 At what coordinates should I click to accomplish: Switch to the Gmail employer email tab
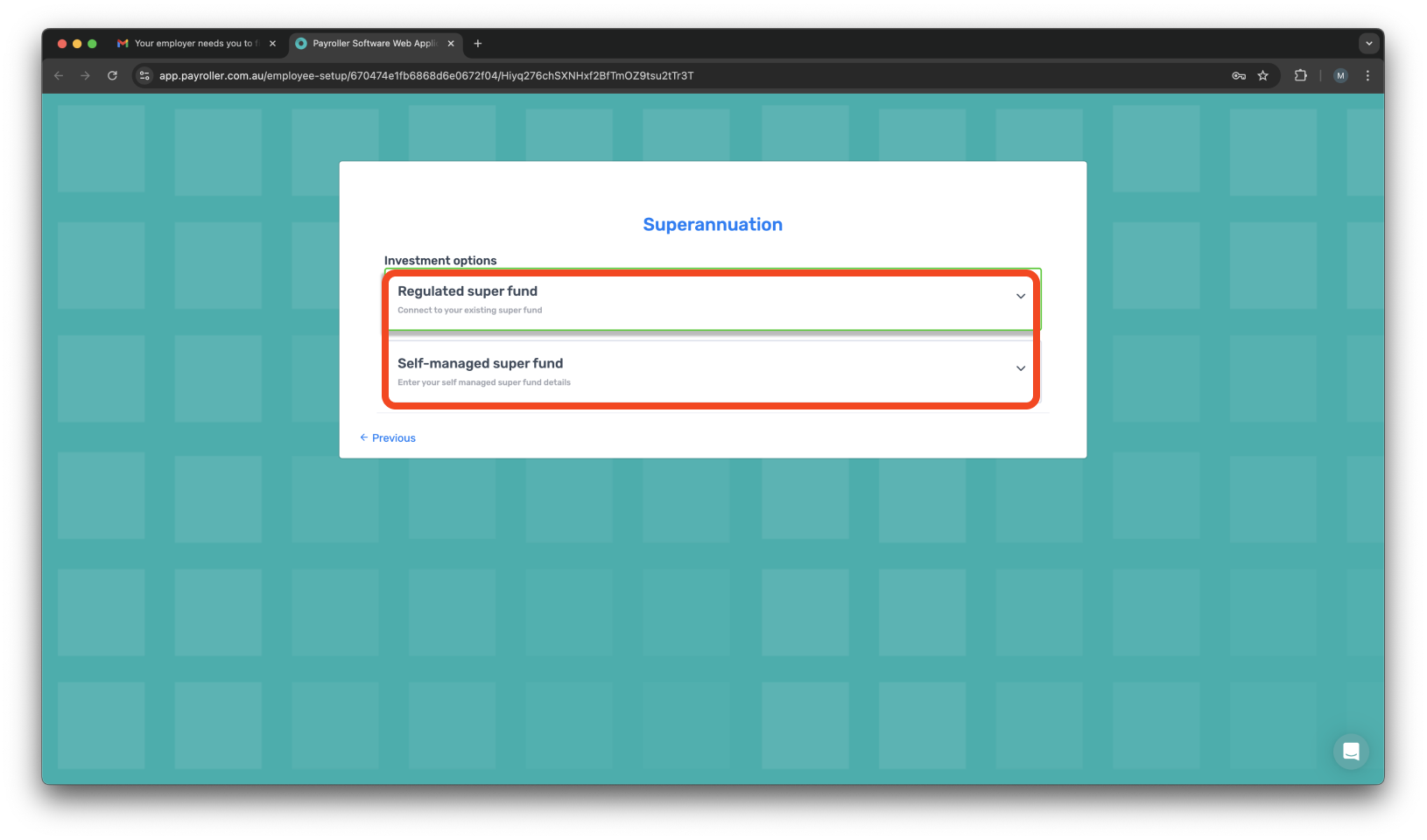point(196,43)
